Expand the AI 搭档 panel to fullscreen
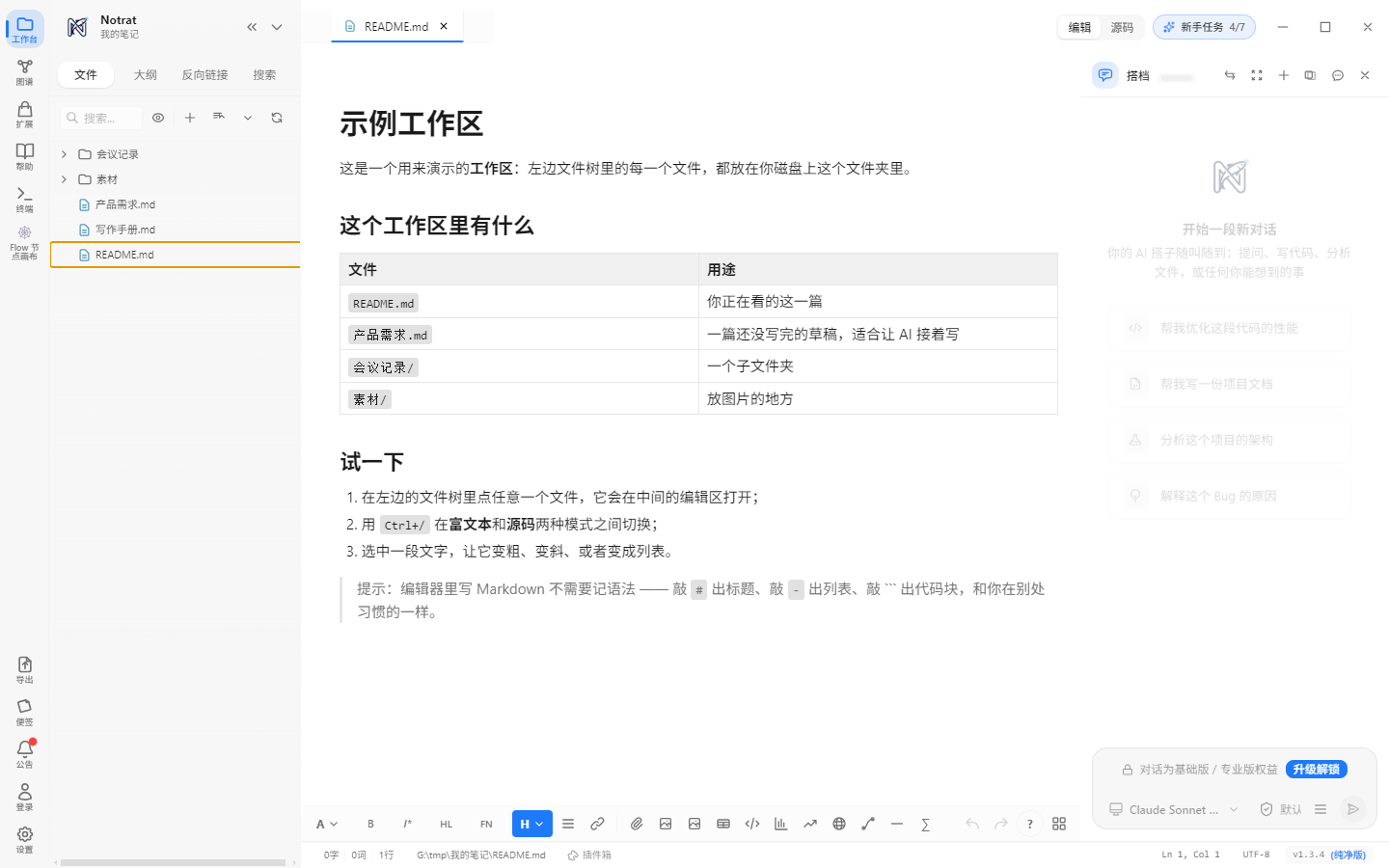This screenshot has height=868, width=1389. (1257, 75)
